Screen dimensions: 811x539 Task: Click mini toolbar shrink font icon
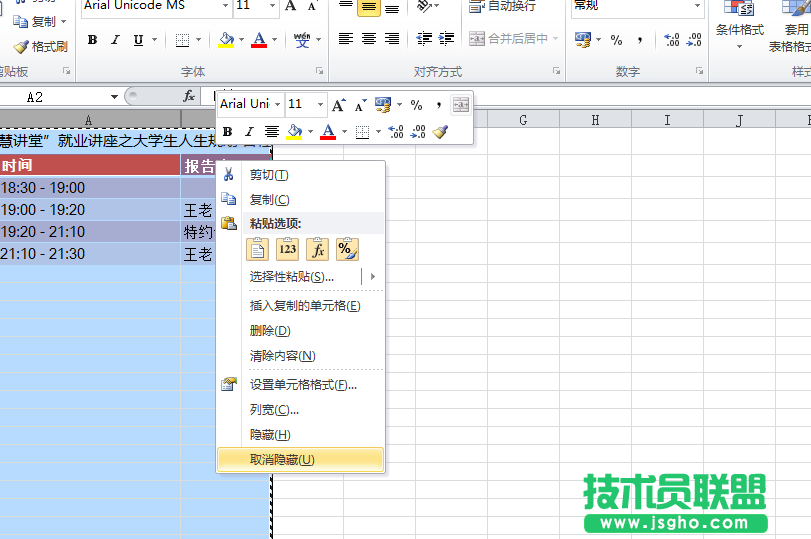(361, 105)
